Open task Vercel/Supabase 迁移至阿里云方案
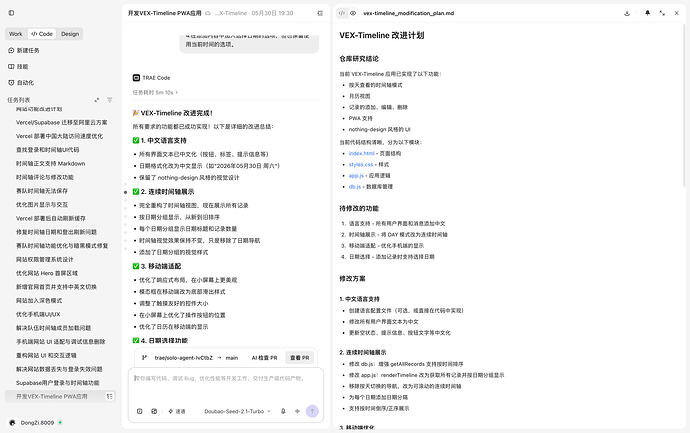Screen dimensions: 690x433 point(62,122)
